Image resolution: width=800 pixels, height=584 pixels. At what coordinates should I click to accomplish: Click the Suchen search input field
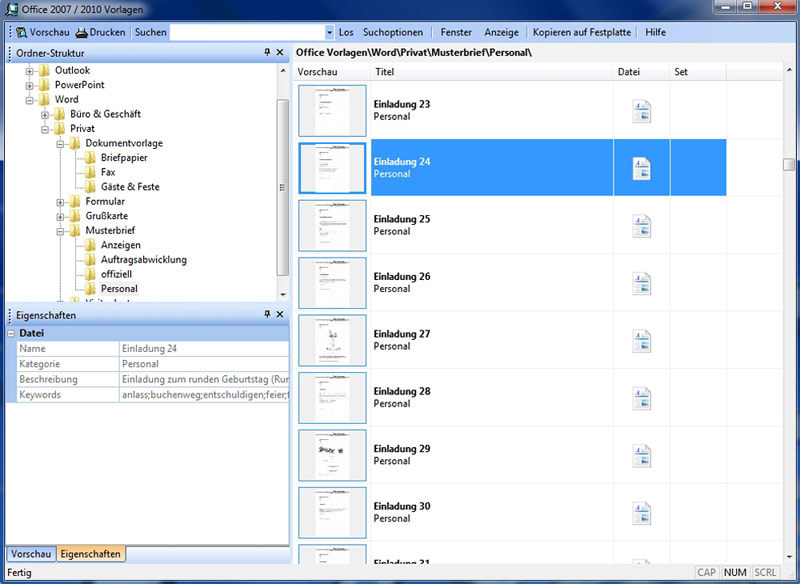pos(247,32)
